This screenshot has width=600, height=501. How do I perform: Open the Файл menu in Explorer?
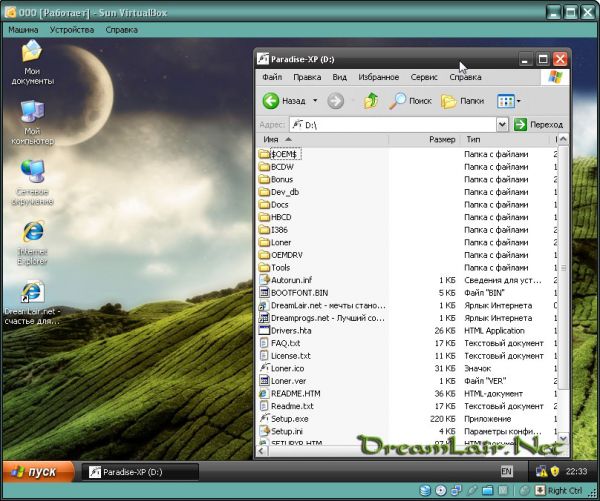272,77
